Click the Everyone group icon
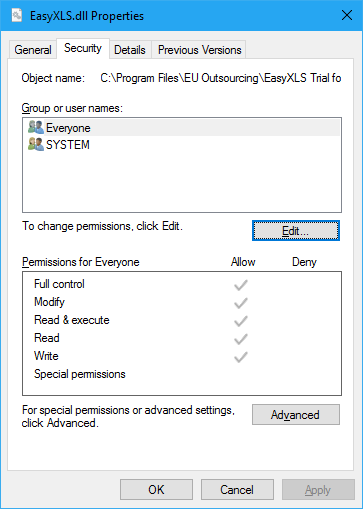The image size is (363, 509). [x=36, y=127]
